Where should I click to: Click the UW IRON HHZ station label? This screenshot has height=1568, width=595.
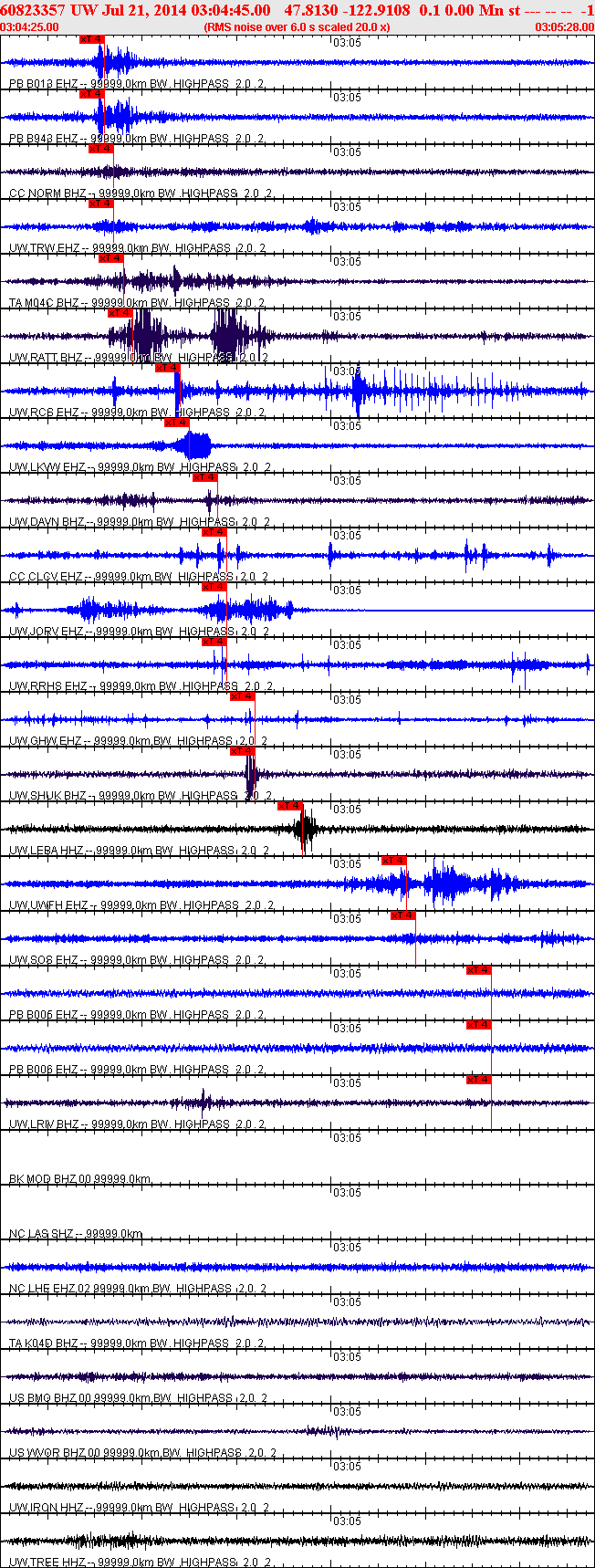coord(138,1508)
